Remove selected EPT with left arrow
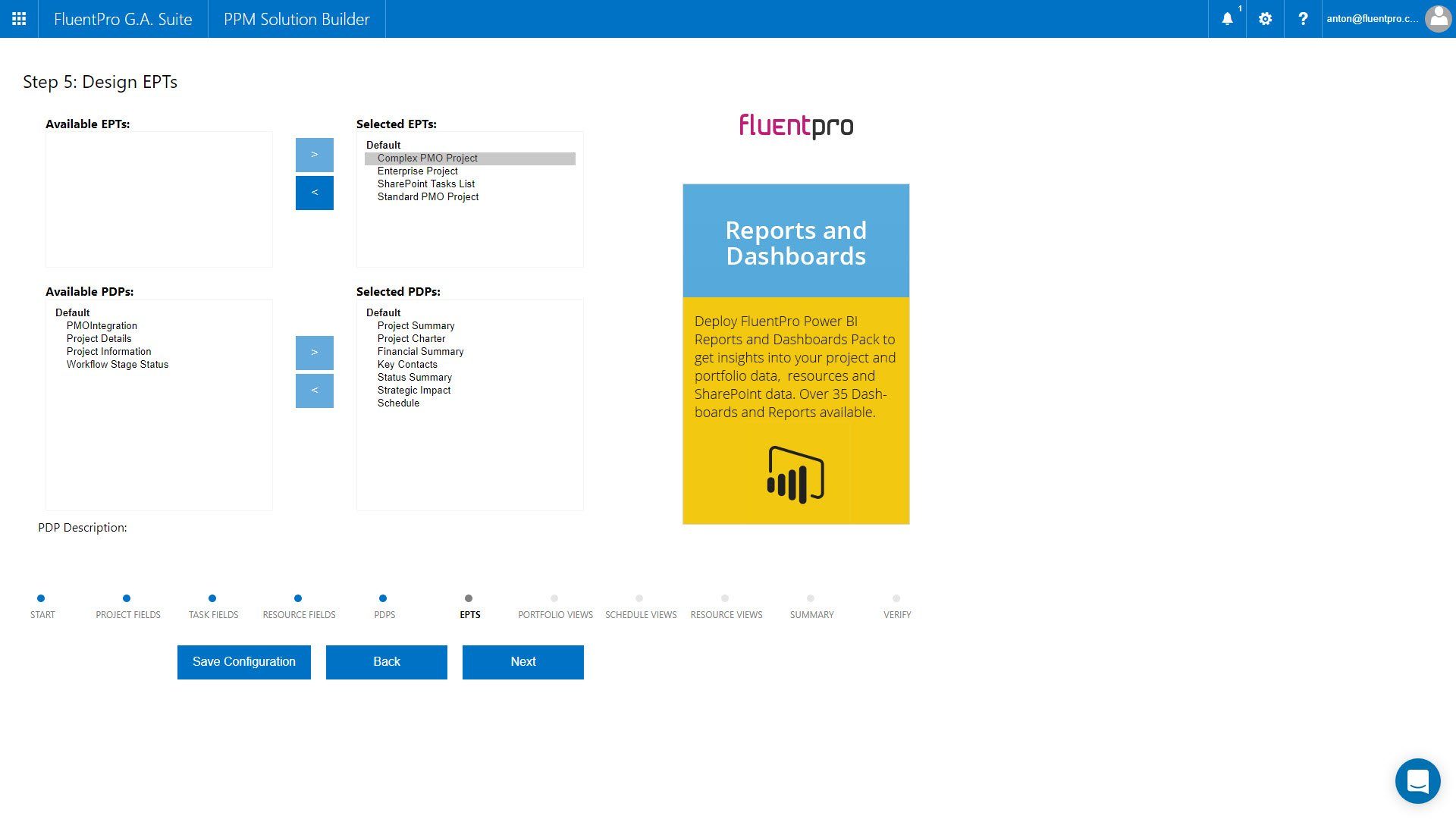This screenshot has height=819, width=1456. click(x=315, y=193)
